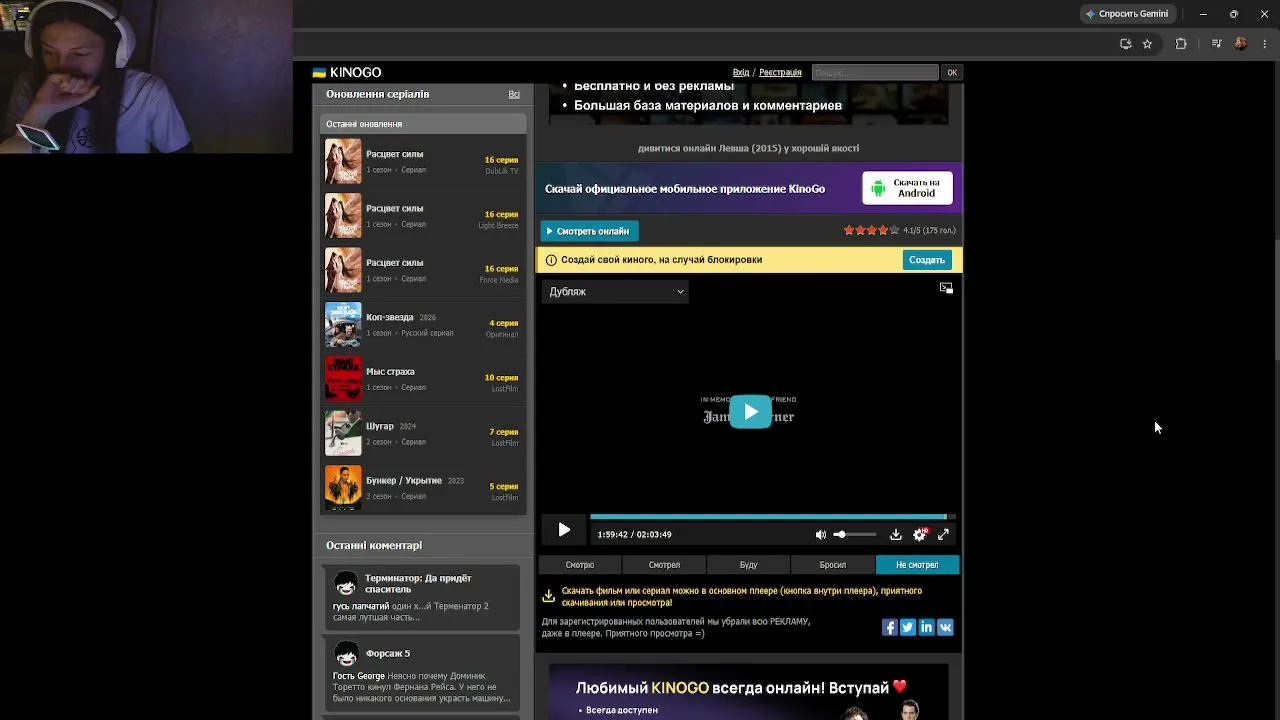Open the Chrome extensions puzzle icon
The image size is (1280, 720).
tap(1181, 44)
